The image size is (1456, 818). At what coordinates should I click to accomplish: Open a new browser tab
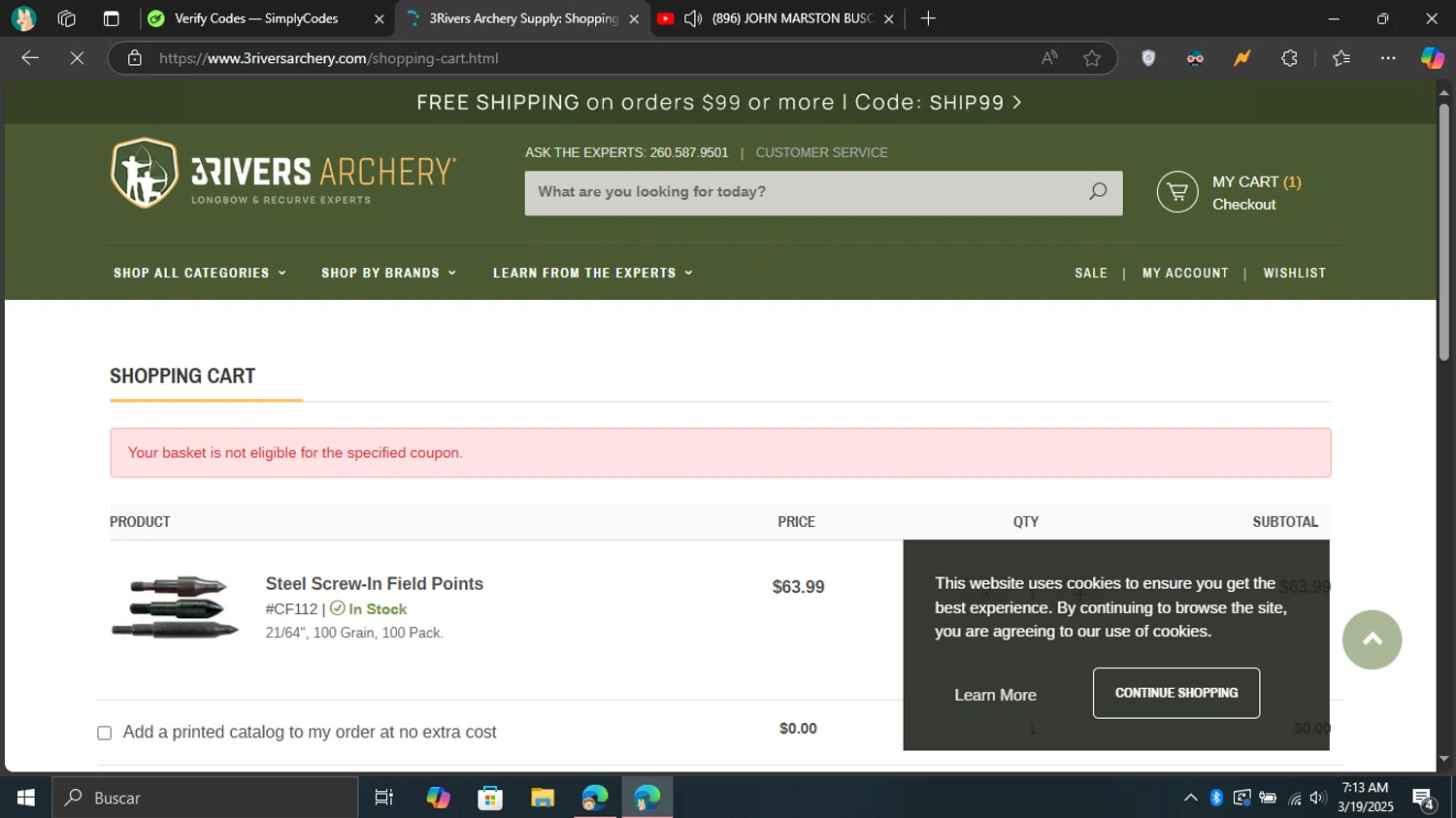[x=928, y=18]
